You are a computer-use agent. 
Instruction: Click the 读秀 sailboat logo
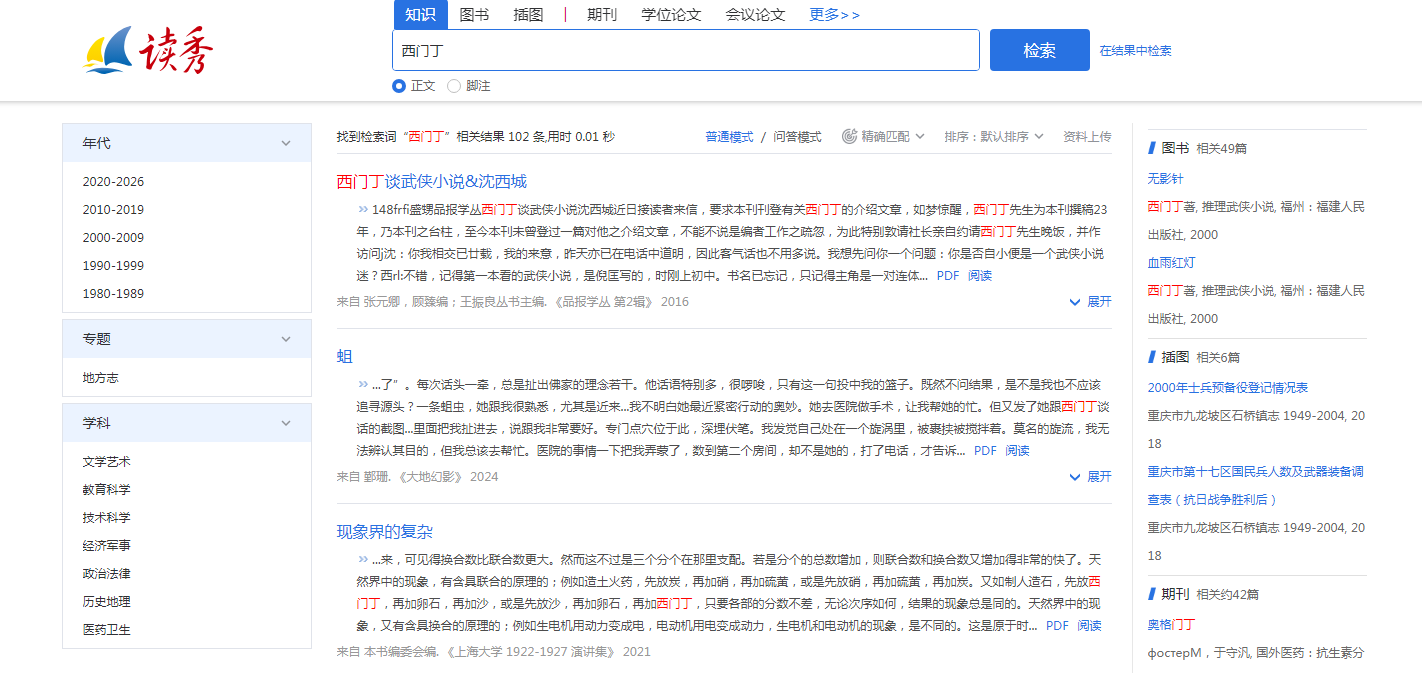click(149, 50)
